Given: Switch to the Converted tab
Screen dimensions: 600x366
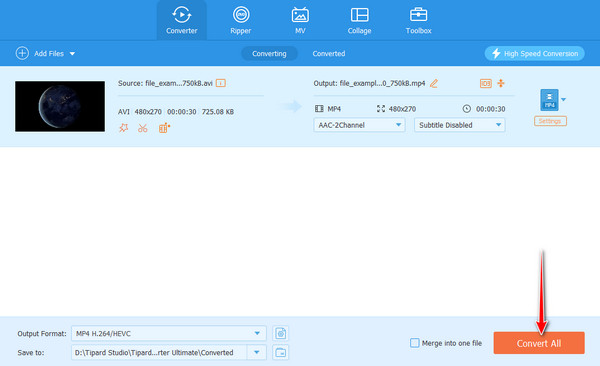Looking at the screenshot, I should (329, 54).
